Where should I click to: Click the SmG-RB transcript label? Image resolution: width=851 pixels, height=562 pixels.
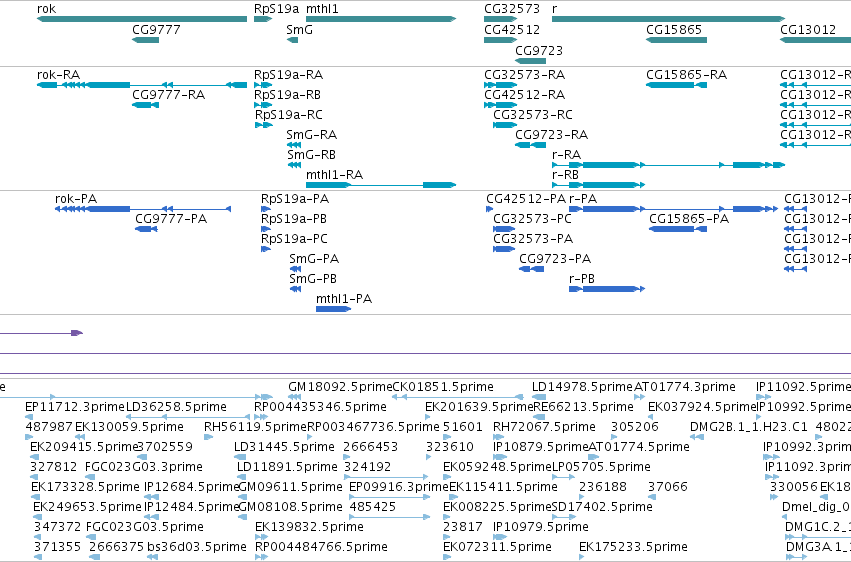312,155
